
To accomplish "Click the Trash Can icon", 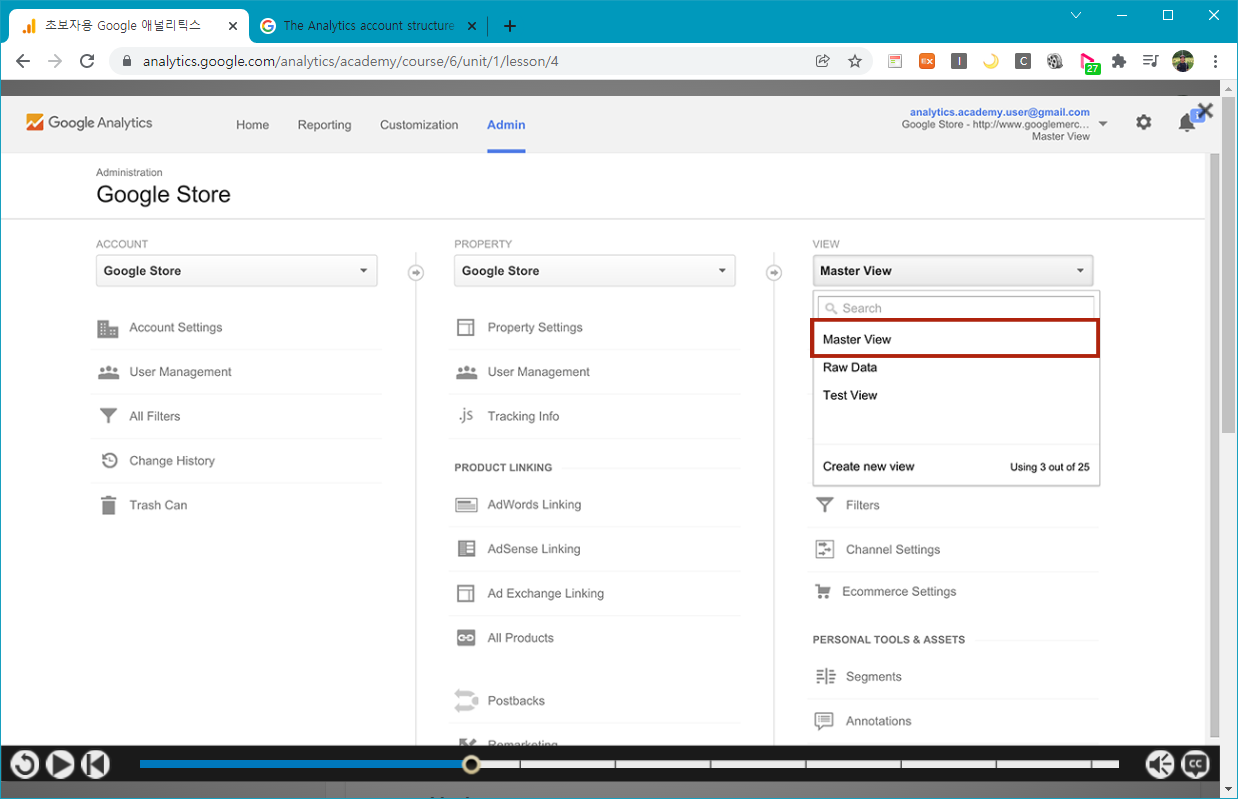I will coord(108,505).
